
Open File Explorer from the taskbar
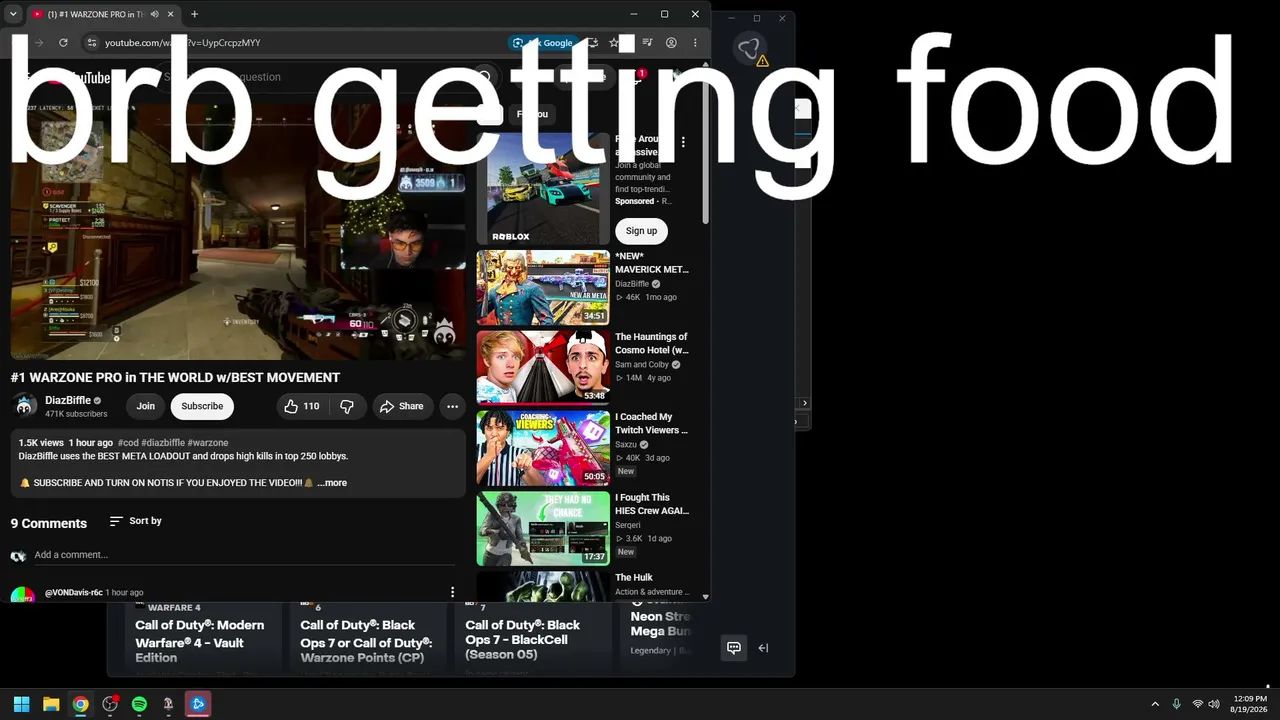[x=51, y=704]
